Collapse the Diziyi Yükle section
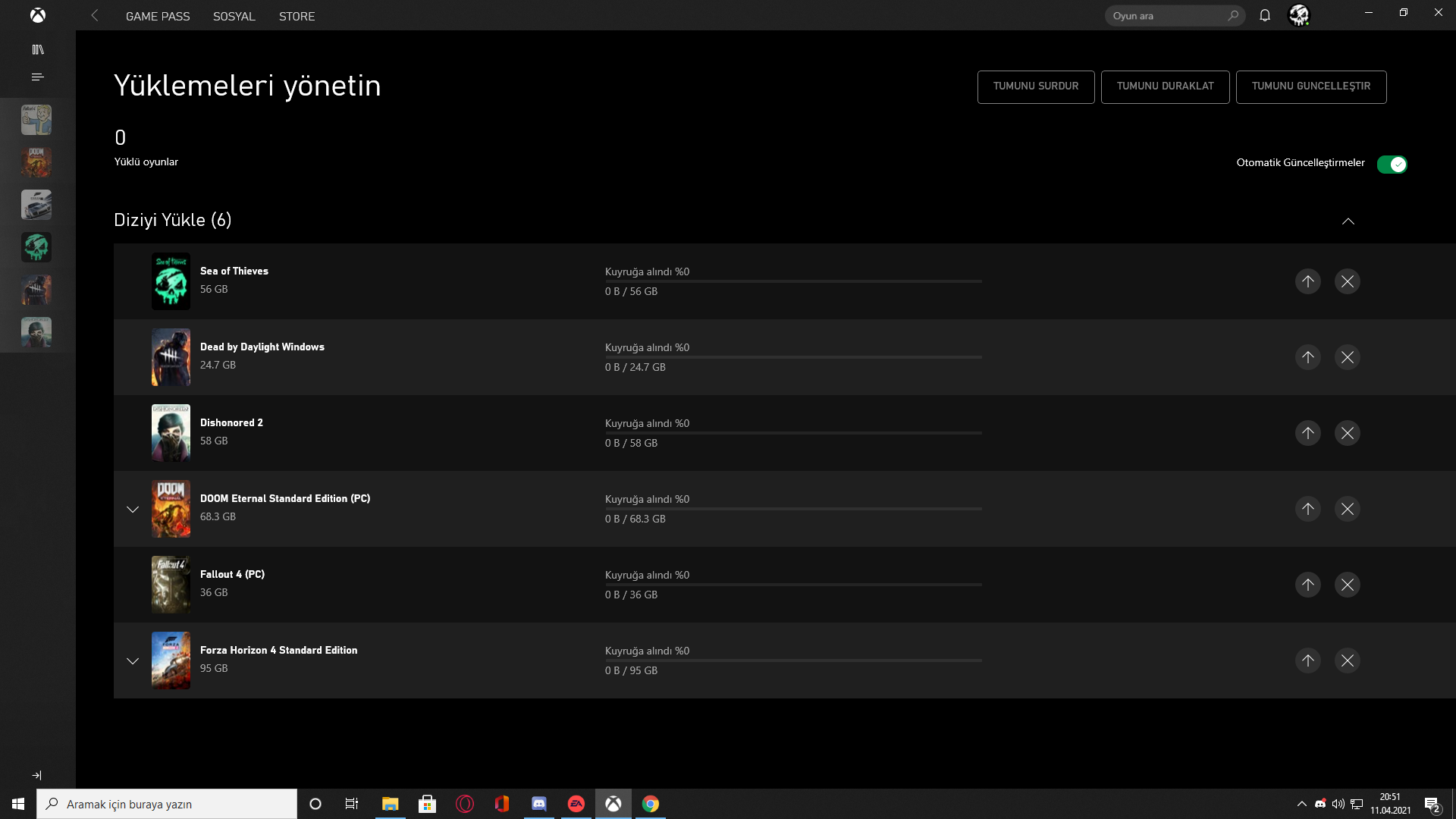1456x819 pixels. click(x=1348, y=221)
